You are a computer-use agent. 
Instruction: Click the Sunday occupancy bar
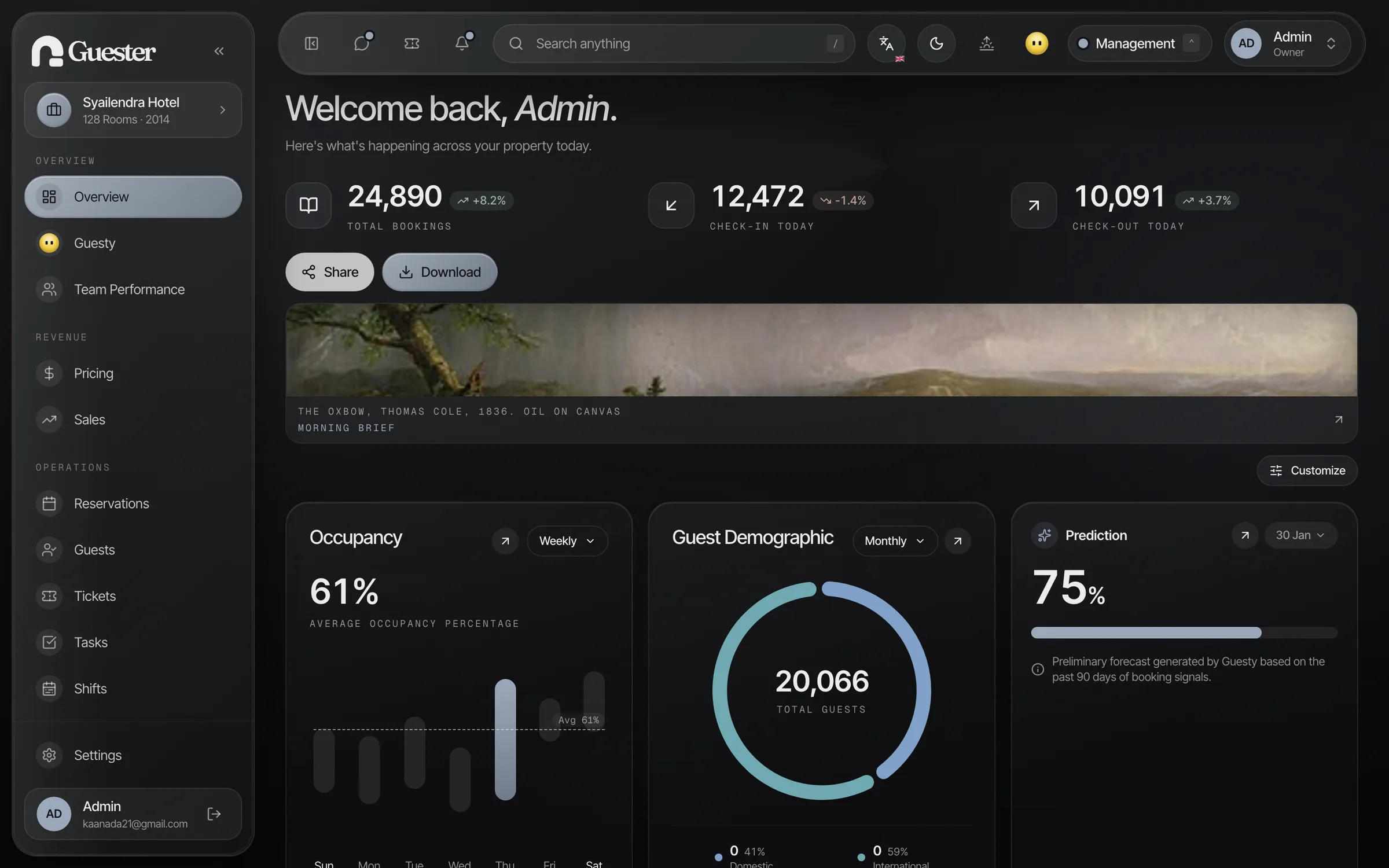point(324,760)
